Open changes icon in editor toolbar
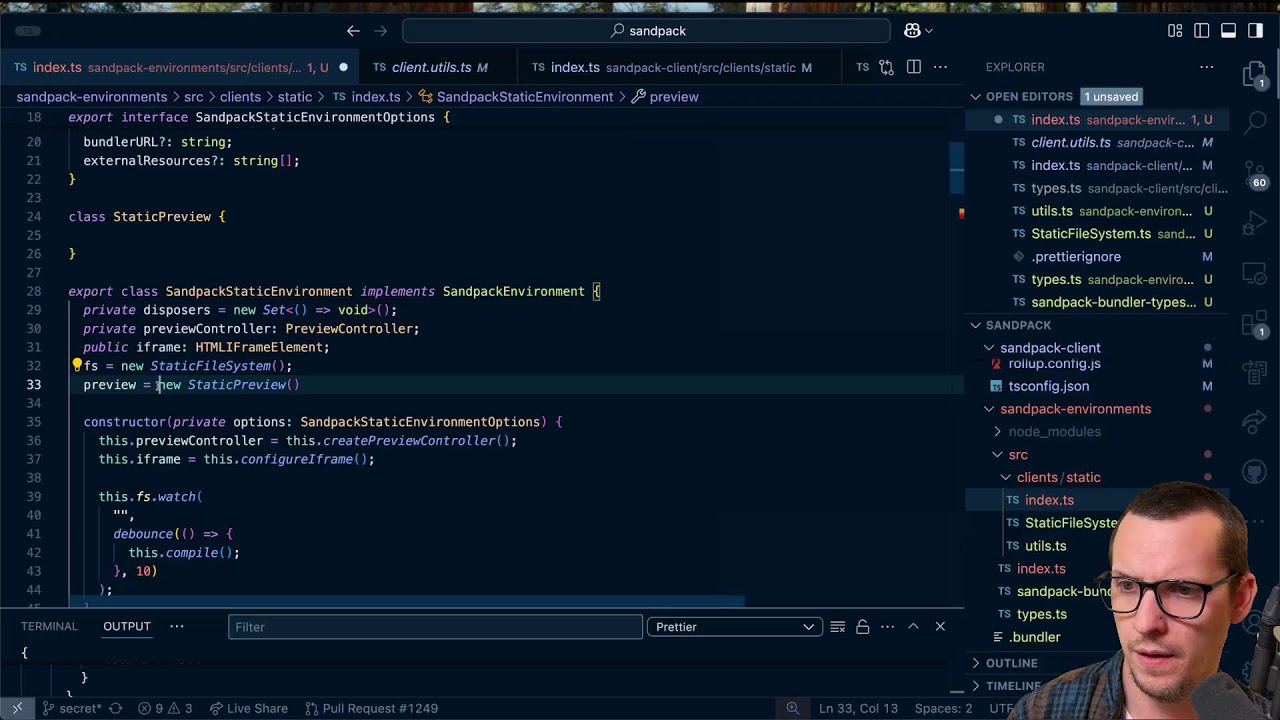Image resolution: width=1280 pixels, height=720 pixels. tap(886, 67)
